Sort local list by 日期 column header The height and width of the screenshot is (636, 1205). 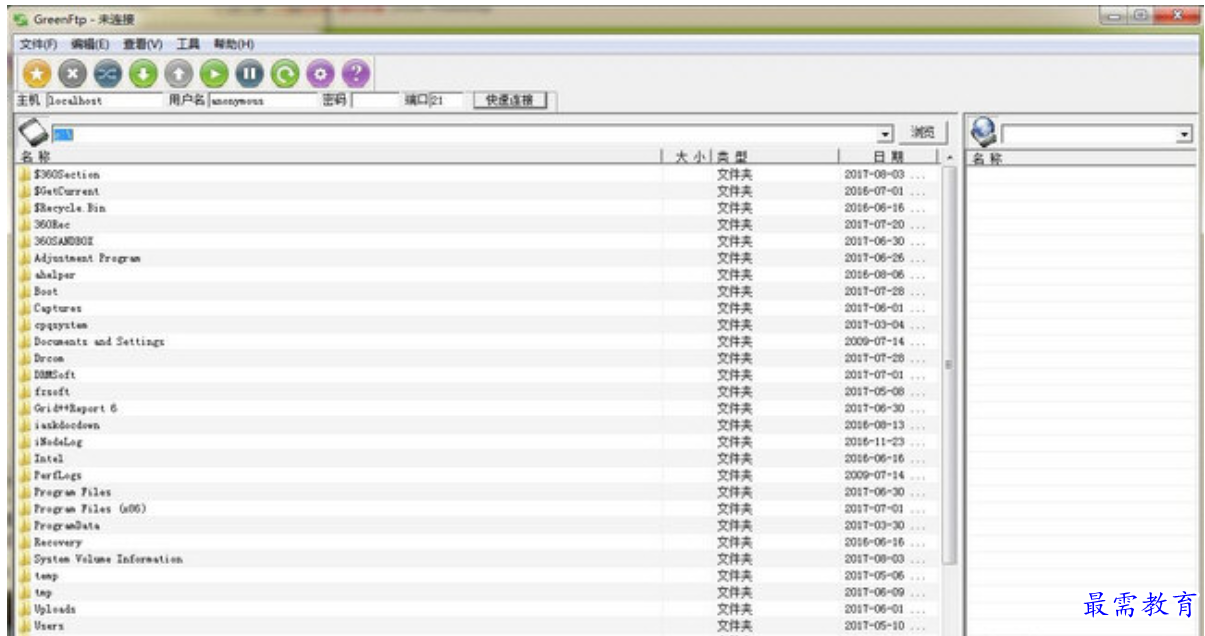coord(888,157)
